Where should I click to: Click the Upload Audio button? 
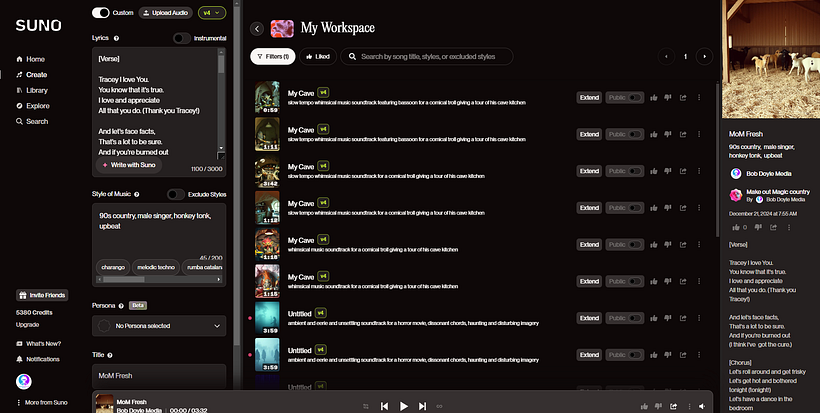pyautogui.click(x=165, y=13)
